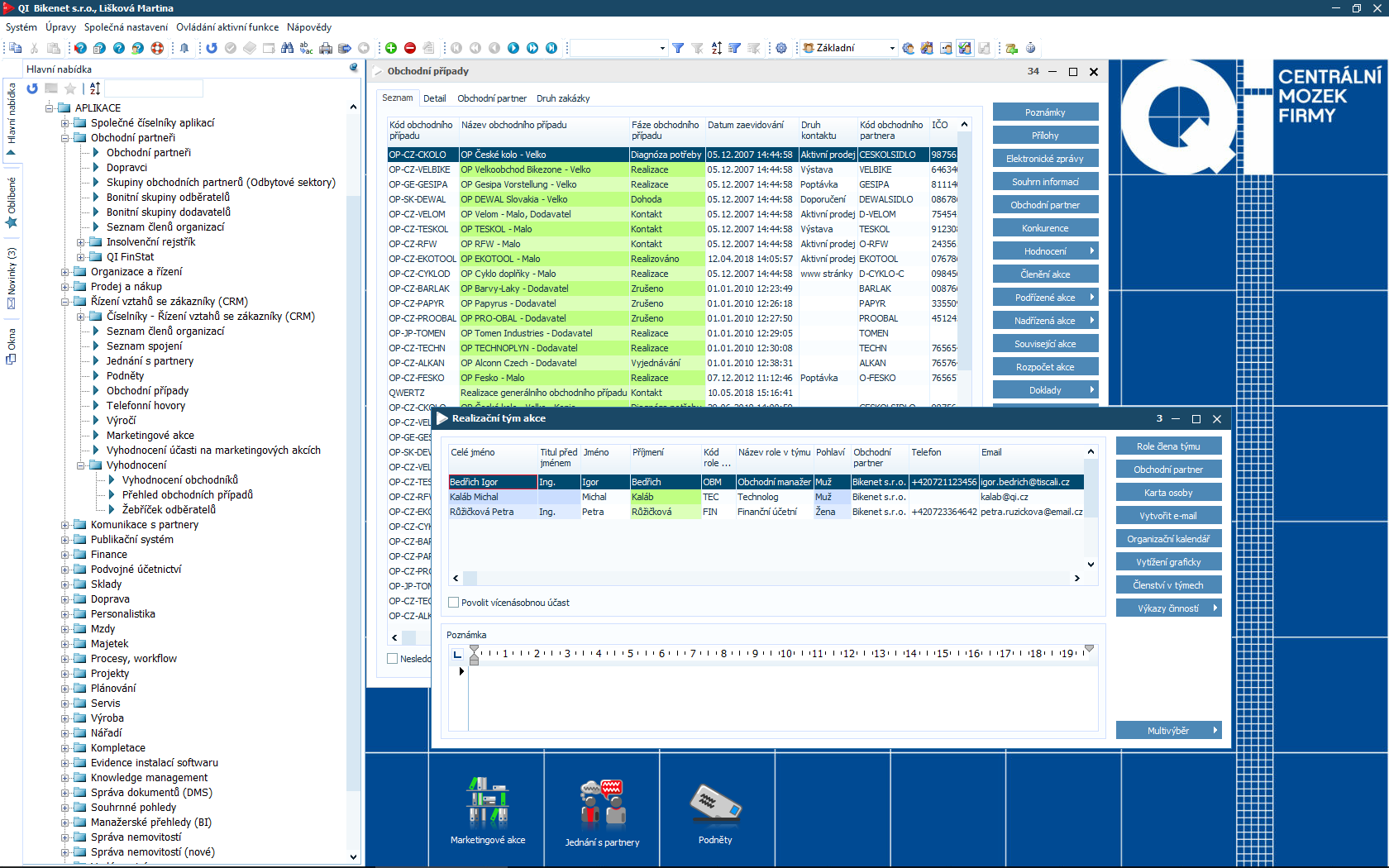Toggle the Nesledo... checkbox below the list
Image resolution: width=1389 pixels, height=868 pixels.
pos(393,659)
